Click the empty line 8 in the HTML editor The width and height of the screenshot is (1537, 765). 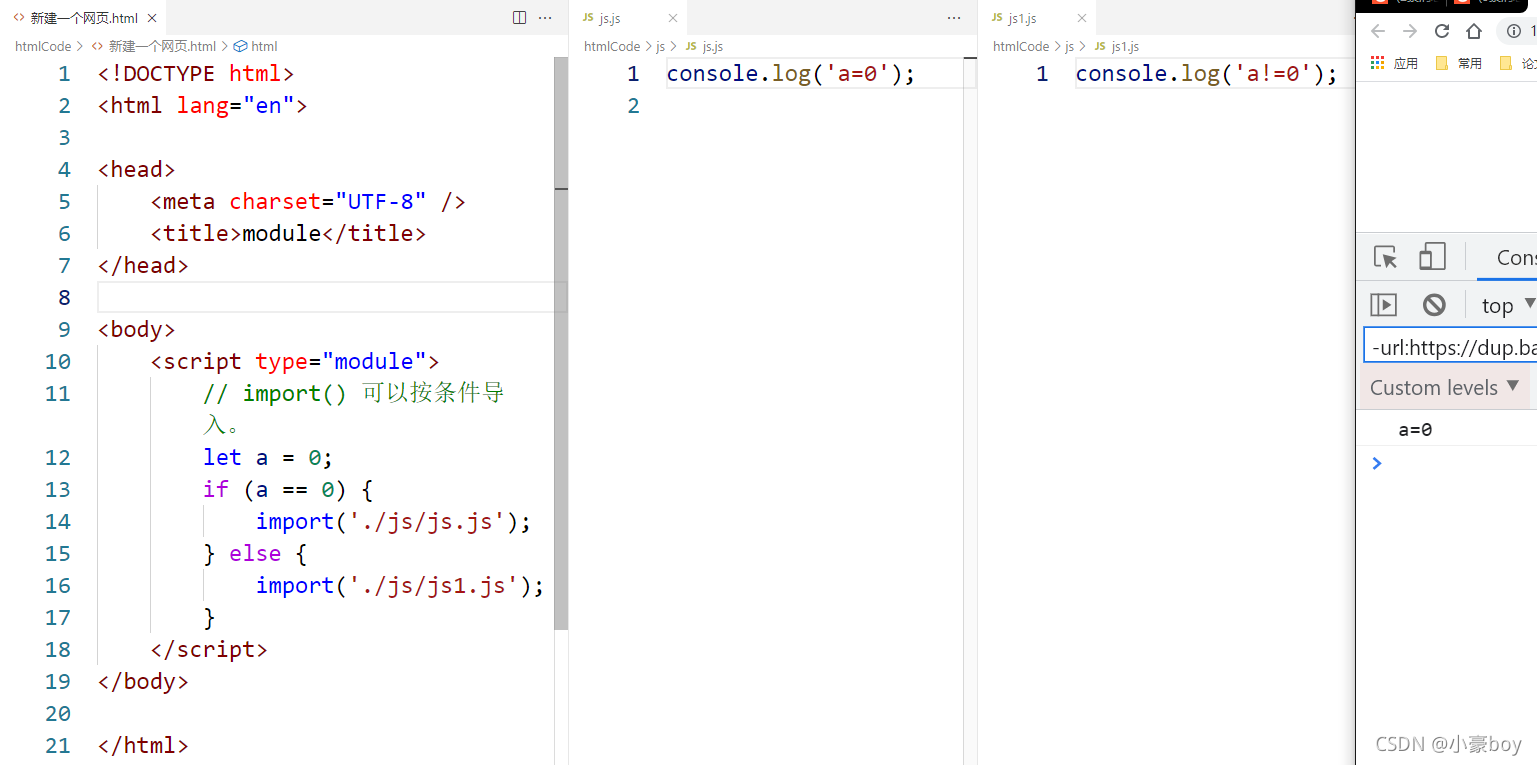pos(331,297)
